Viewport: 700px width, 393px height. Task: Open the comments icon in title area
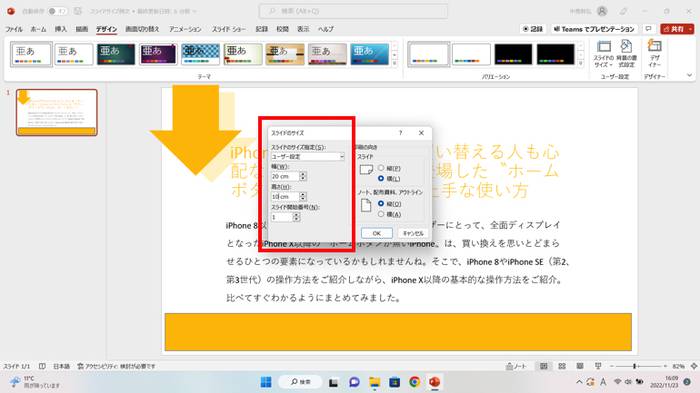pos(649,29)
